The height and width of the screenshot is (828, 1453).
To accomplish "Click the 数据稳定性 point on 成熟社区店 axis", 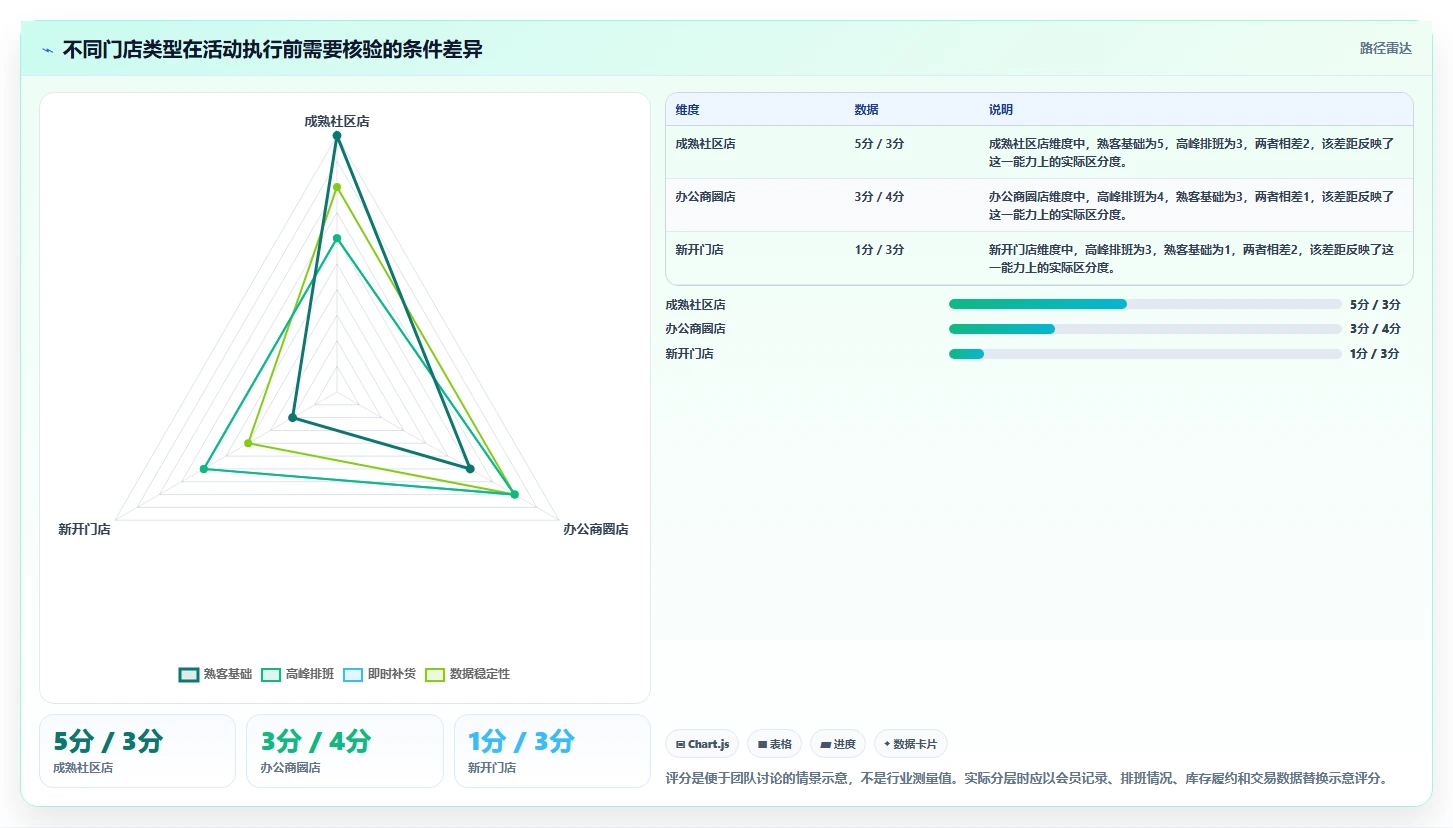I will [337, 187].
